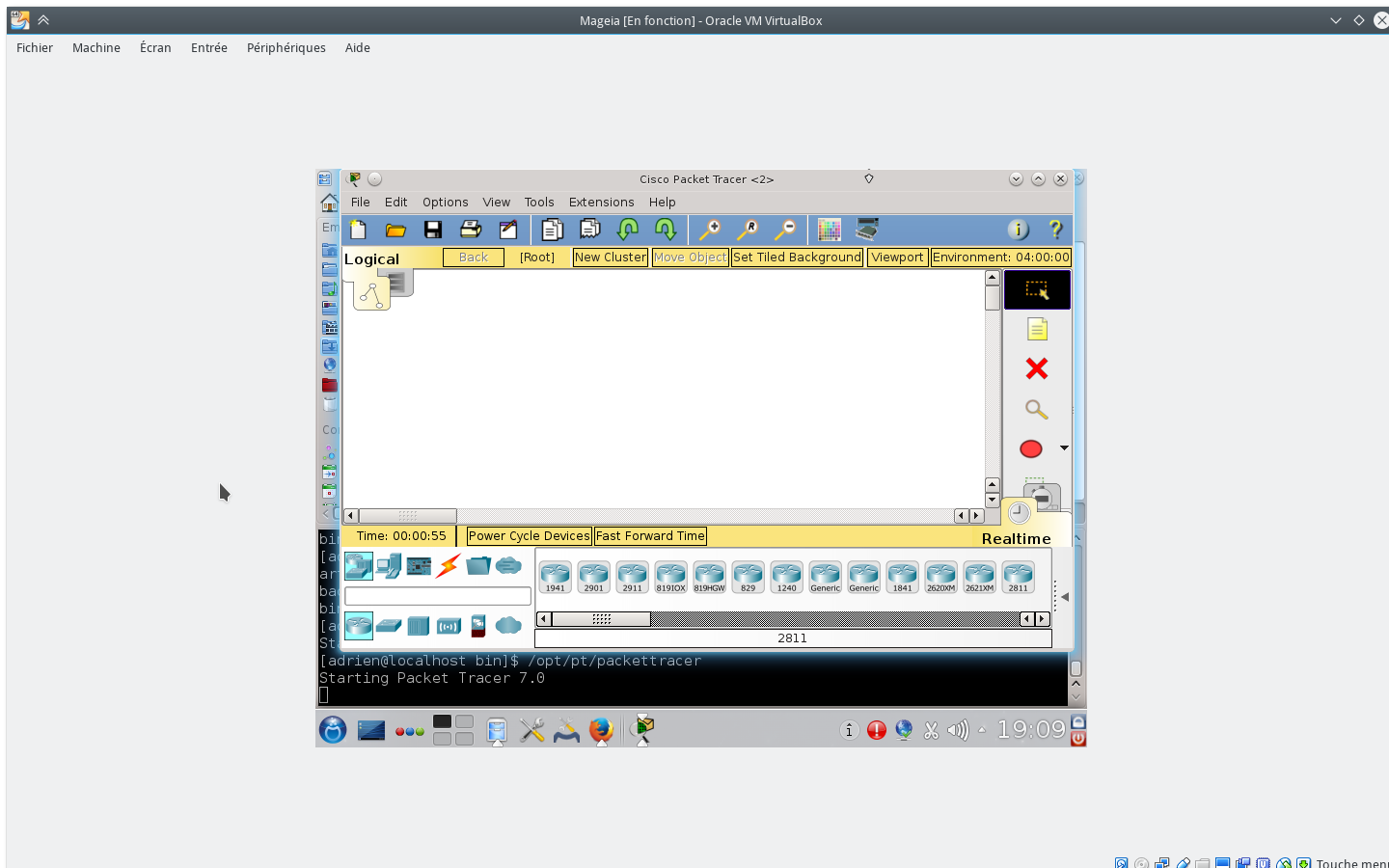Collapse device panel using right-side arrow
The height and width of the screenshot is (868, 1389).
pos(1065,597)
